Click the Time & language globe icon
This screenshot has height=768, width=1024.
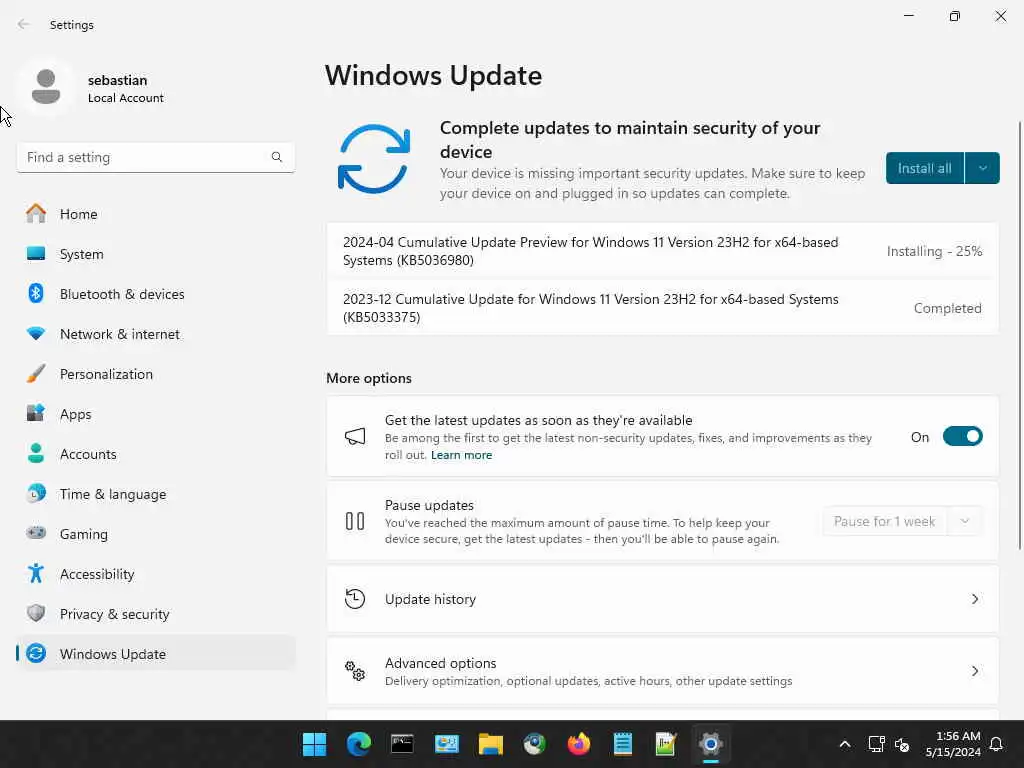pyautogui.click(x=36, y=493)
